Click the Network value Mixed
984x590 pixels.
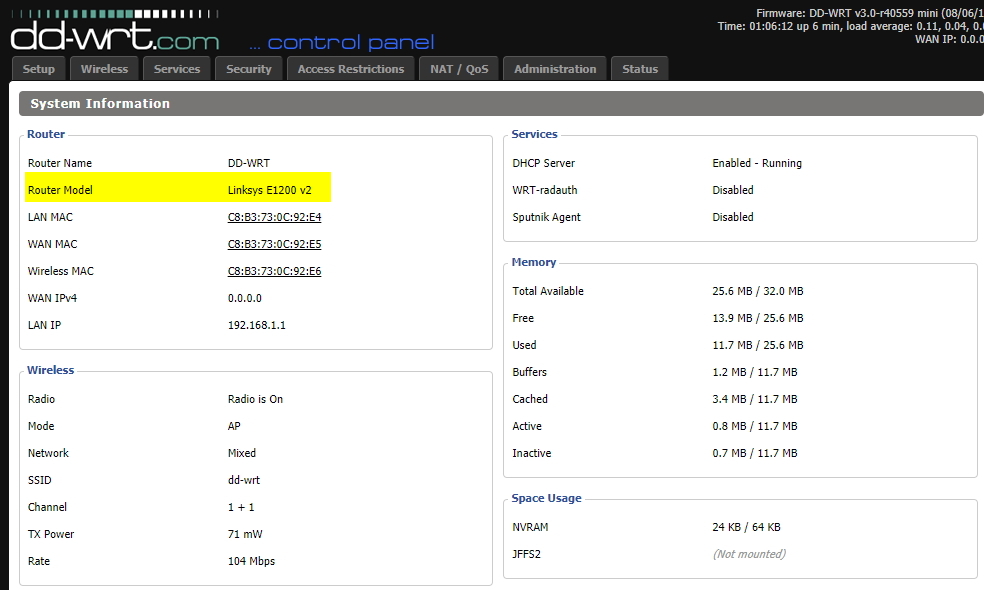pos(242,453)
